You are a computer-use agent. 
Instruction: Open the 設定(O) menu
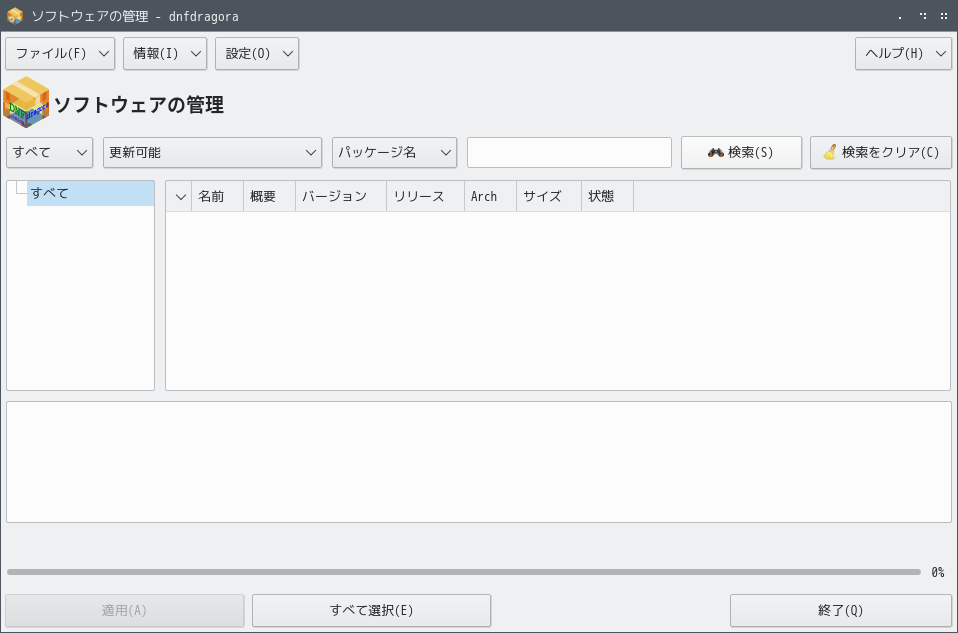tap(257, 54)
